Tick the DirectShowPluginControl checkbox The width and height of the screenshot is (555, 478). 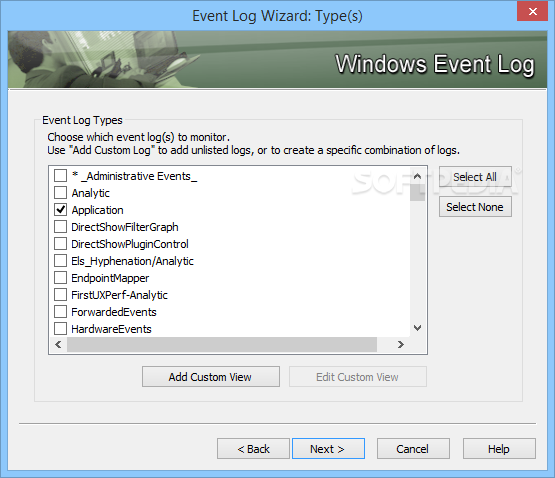tap(61, 243)
